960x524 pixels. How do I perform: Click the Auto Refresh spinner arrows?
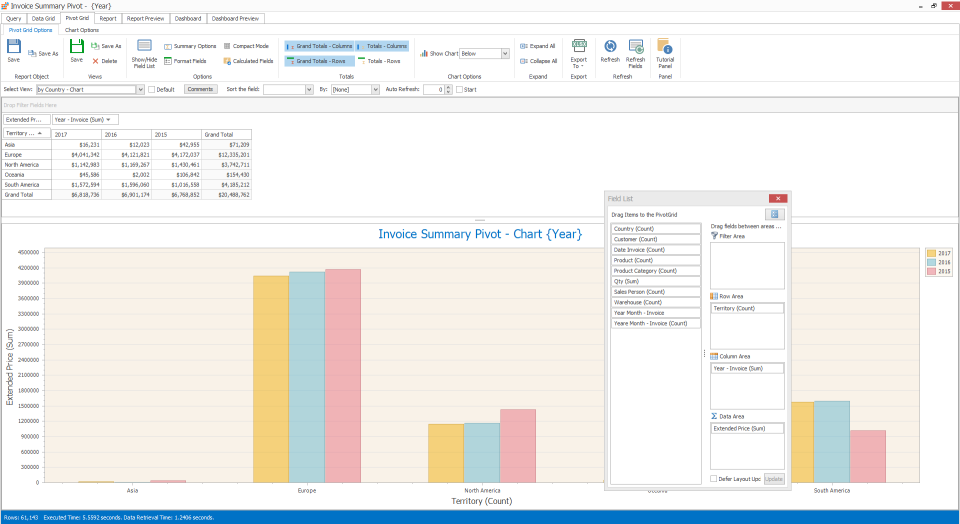point(449,89)
